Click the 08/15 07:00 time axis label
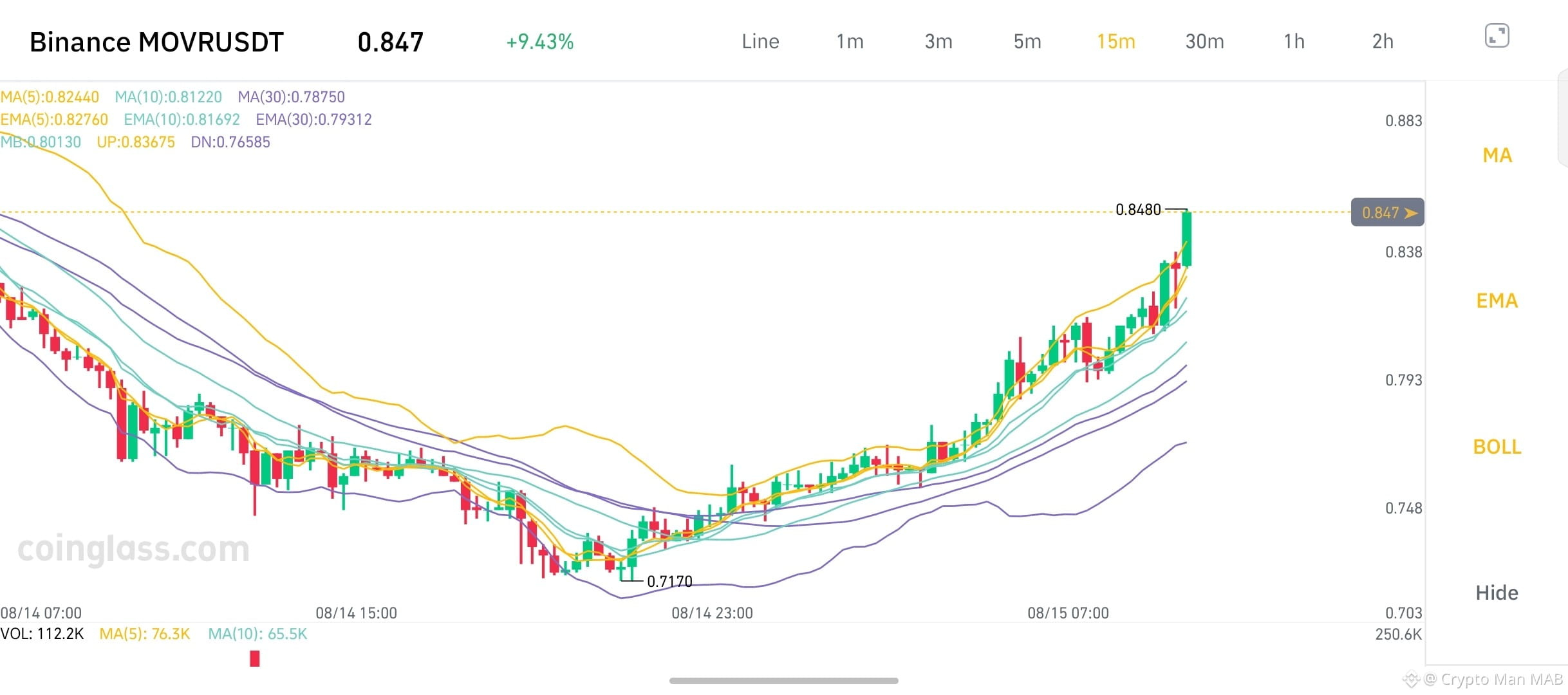Viewport: 1568px width, 695px height. [x=1068, y=613]
